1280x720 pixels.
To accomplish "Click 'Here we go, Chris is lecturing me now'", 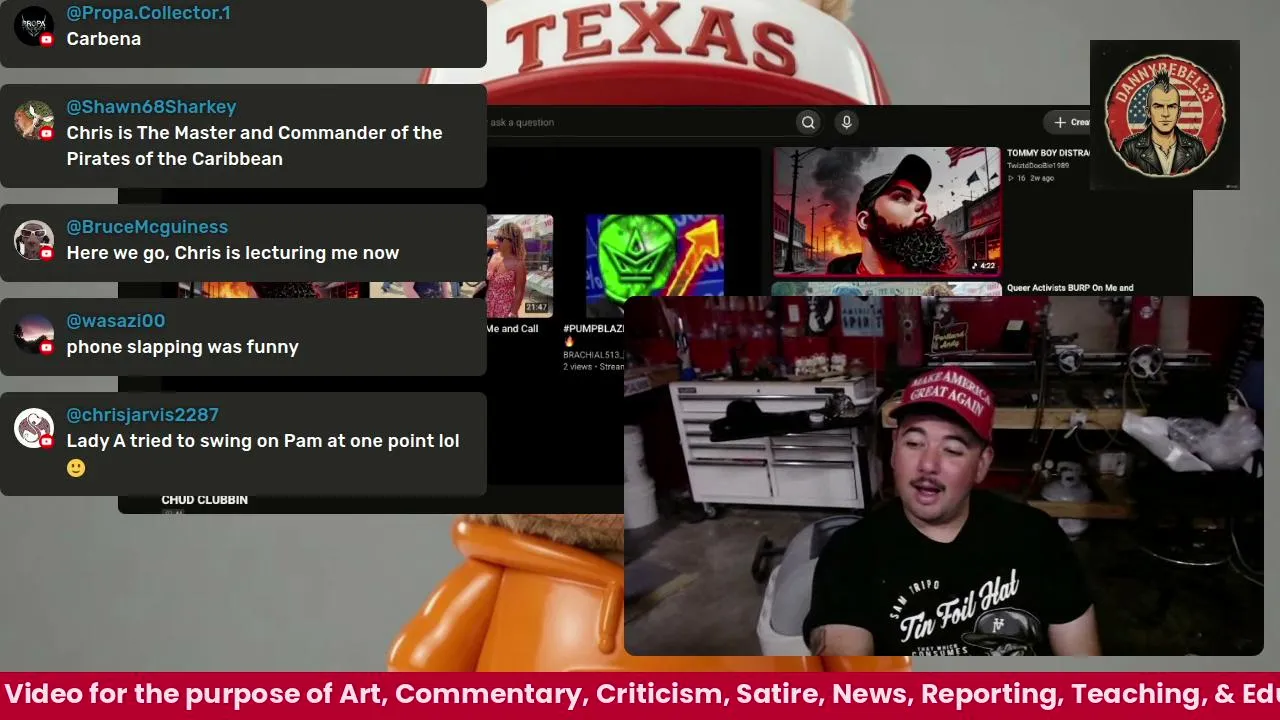I will [x=233, y=253].
